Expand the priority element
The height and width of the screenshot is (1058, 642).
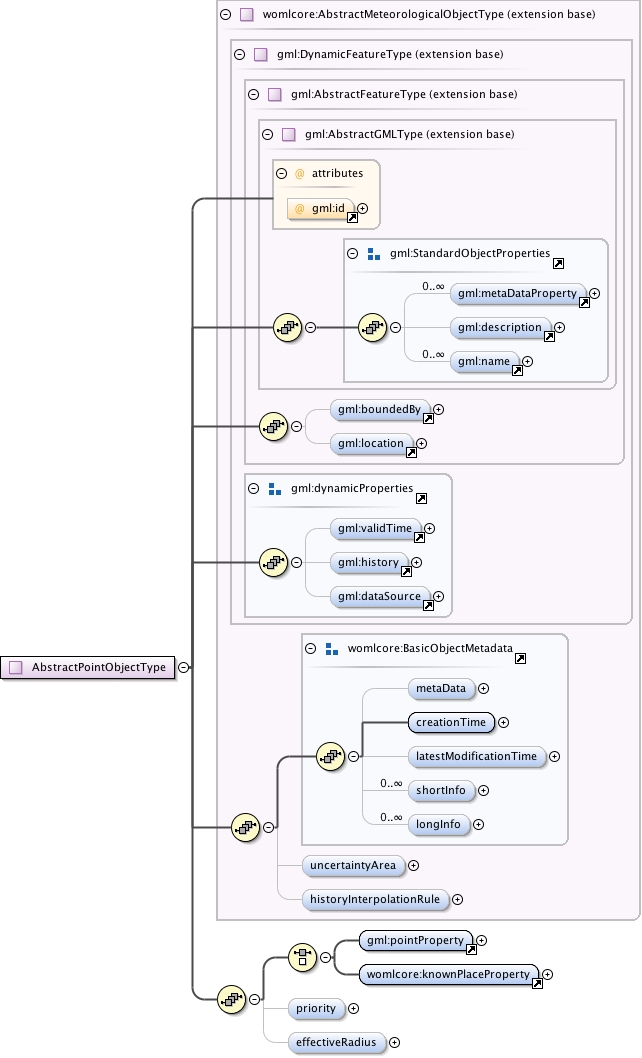(x=353, y=1009)
